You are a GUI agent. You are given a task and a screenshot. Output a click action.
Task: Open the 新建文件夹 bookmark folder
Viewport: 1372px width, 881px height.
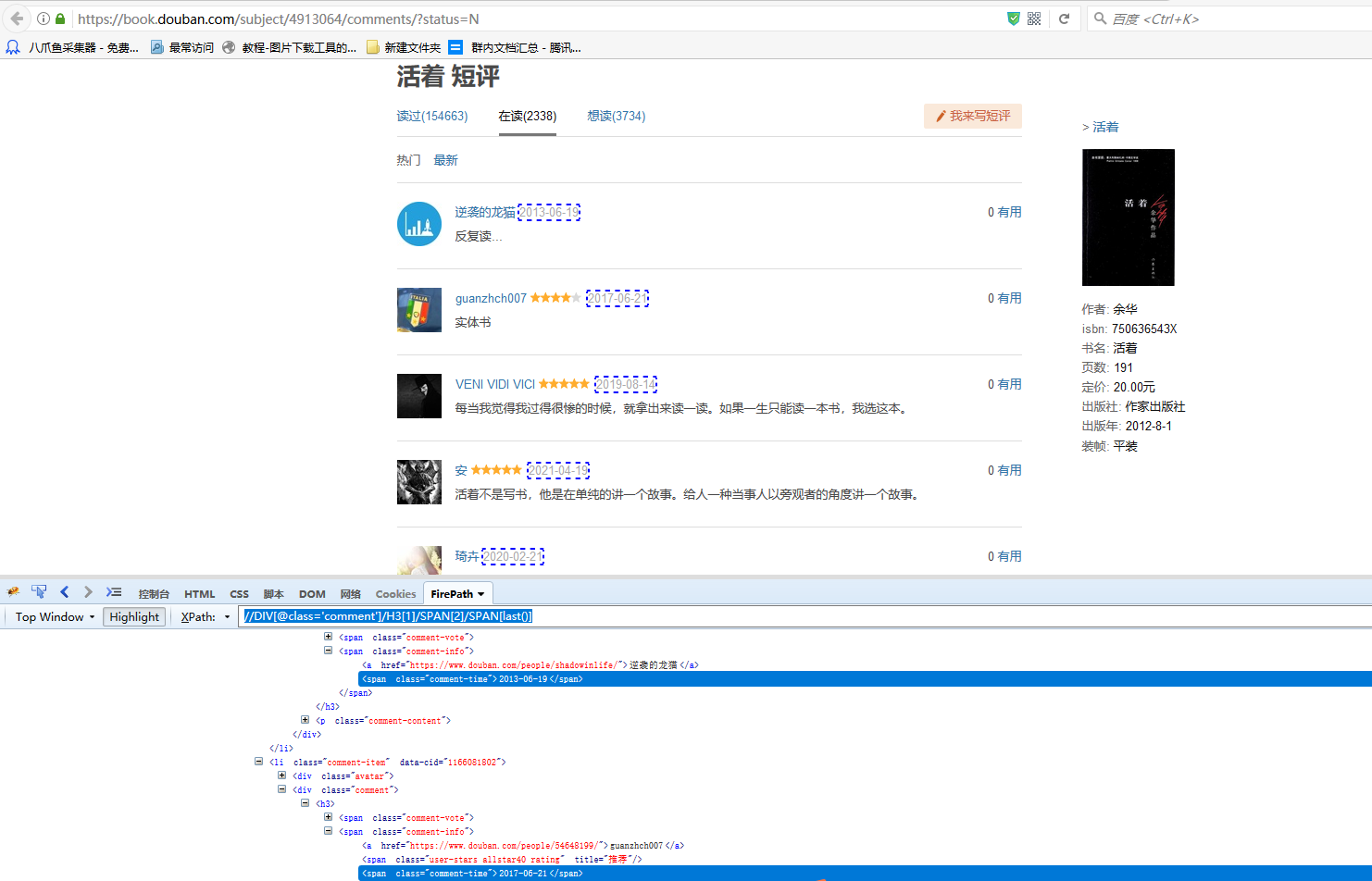(x=404, y=47)
